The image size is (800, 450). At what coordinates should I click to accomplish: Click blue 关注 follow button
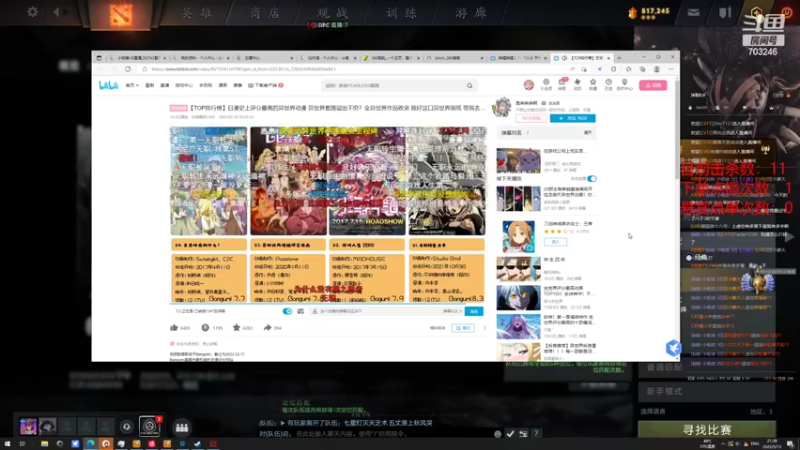572,118
